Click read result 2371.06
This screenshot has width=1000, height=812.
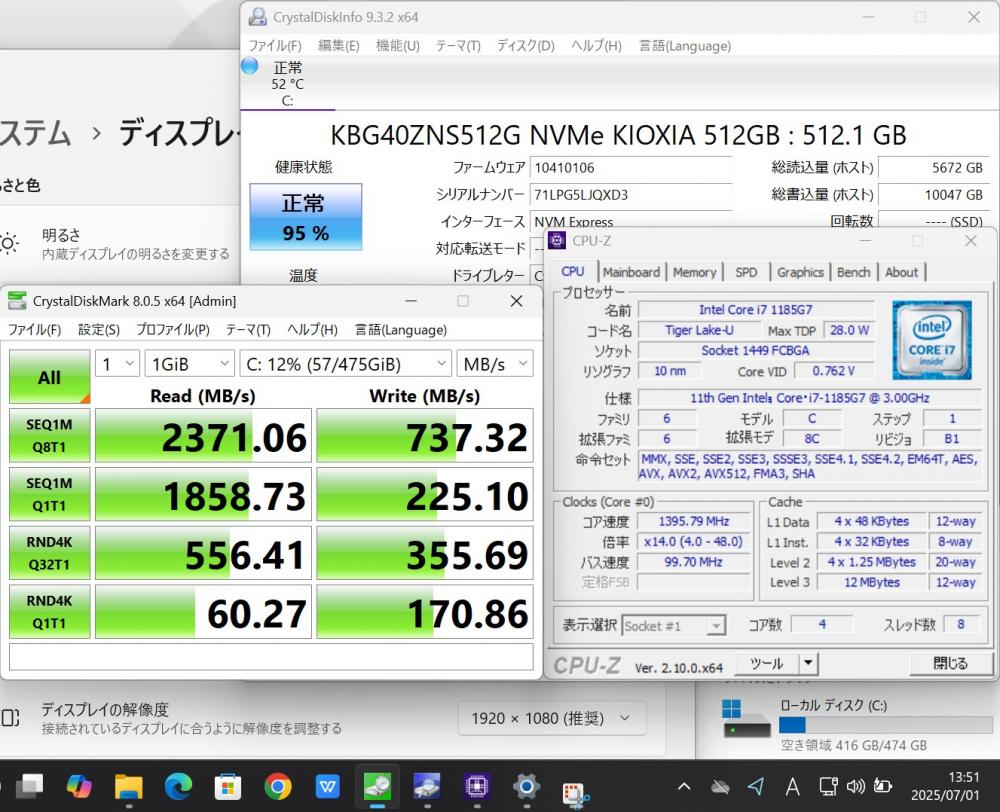(203, 436)
